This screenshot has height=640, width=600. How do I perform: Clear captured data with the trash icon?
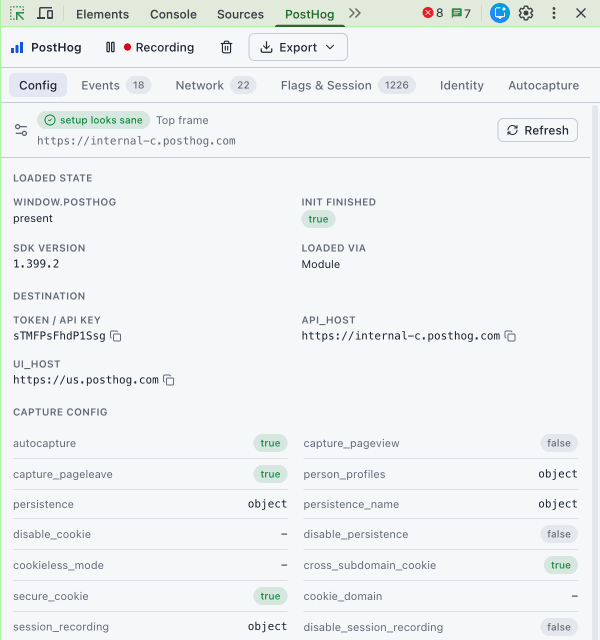point(226,47)
